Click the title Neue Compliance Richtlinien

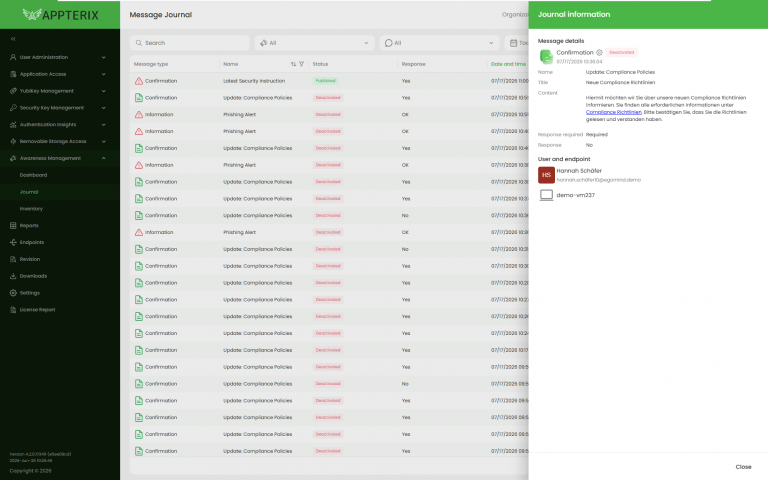pos(620,82)
